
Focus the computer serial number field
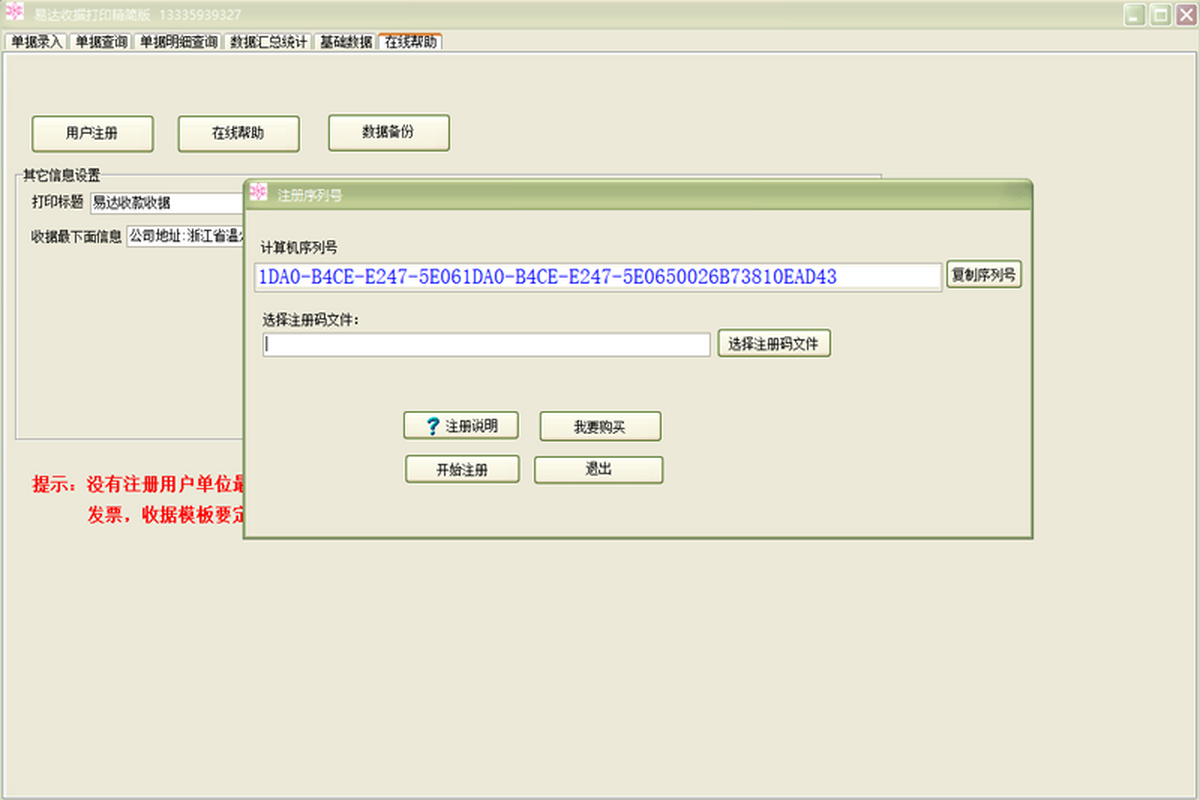point(598,277)
